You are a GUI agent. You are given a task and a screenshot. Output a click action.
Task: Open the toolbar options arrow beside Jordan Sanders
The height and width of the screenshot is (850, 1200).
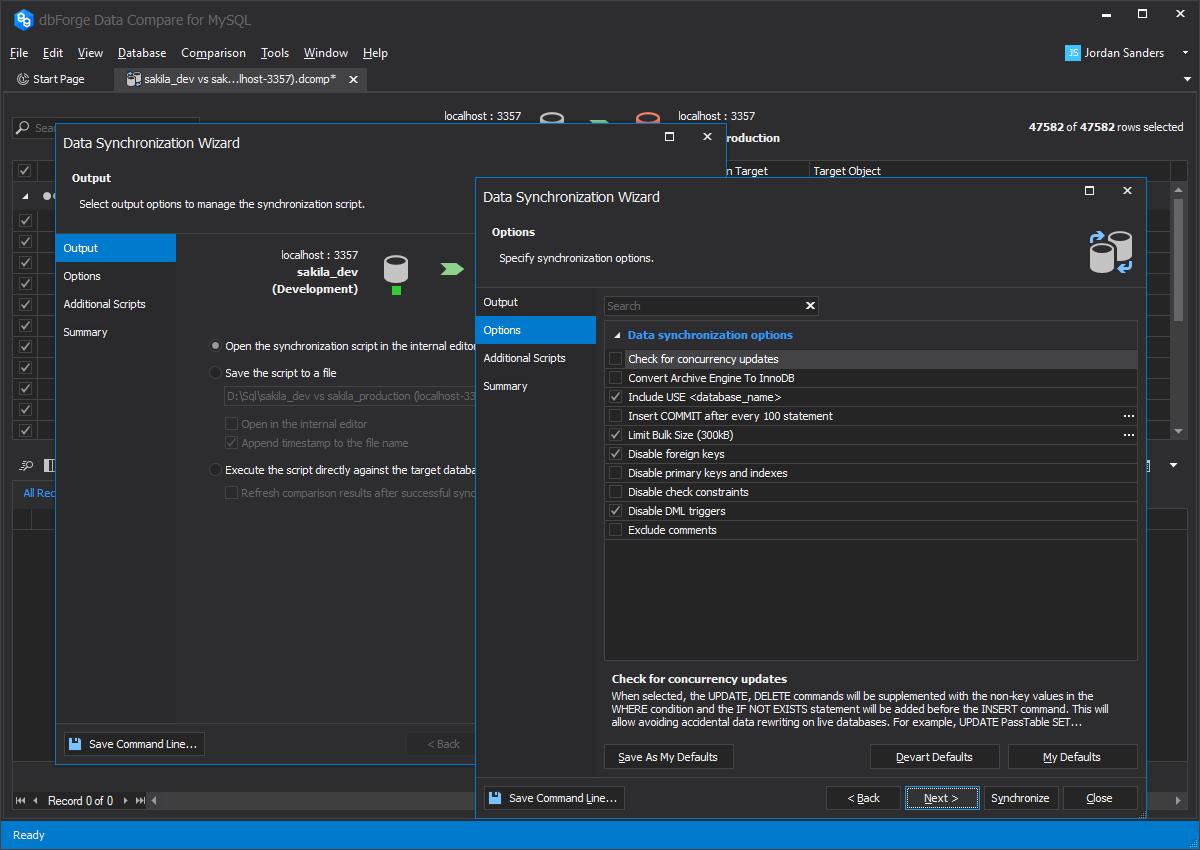tap(1184, 53)
